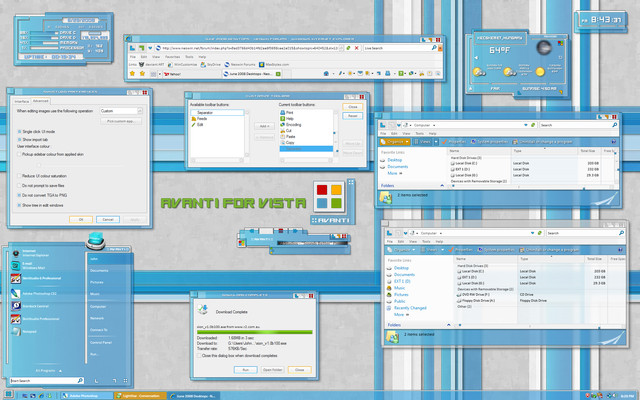The image size is (640, 400).
Task: Expand All Programs in Start menu
Action: click(48, 371)
